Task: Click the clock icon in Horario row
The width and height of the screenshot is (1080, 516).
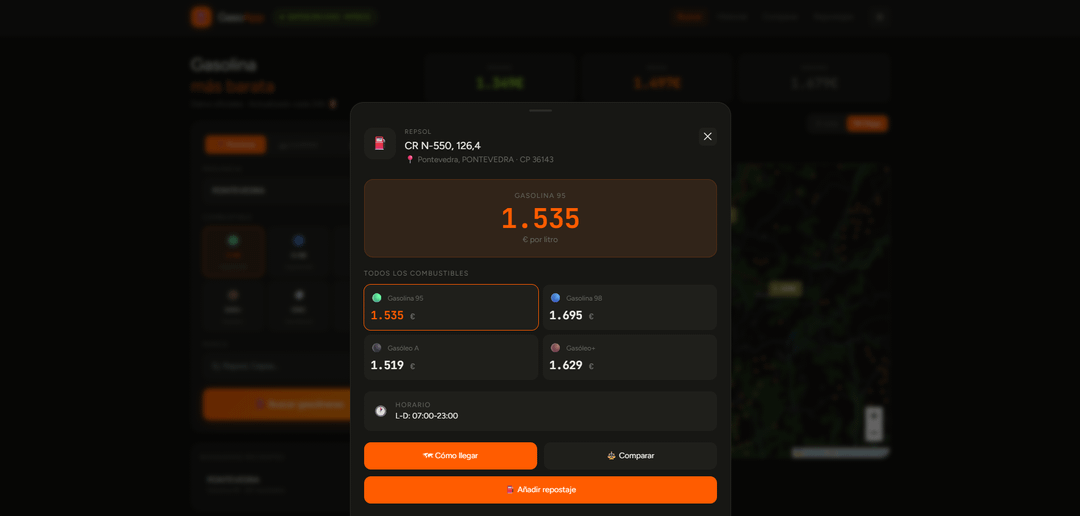Action: point(380,411)
